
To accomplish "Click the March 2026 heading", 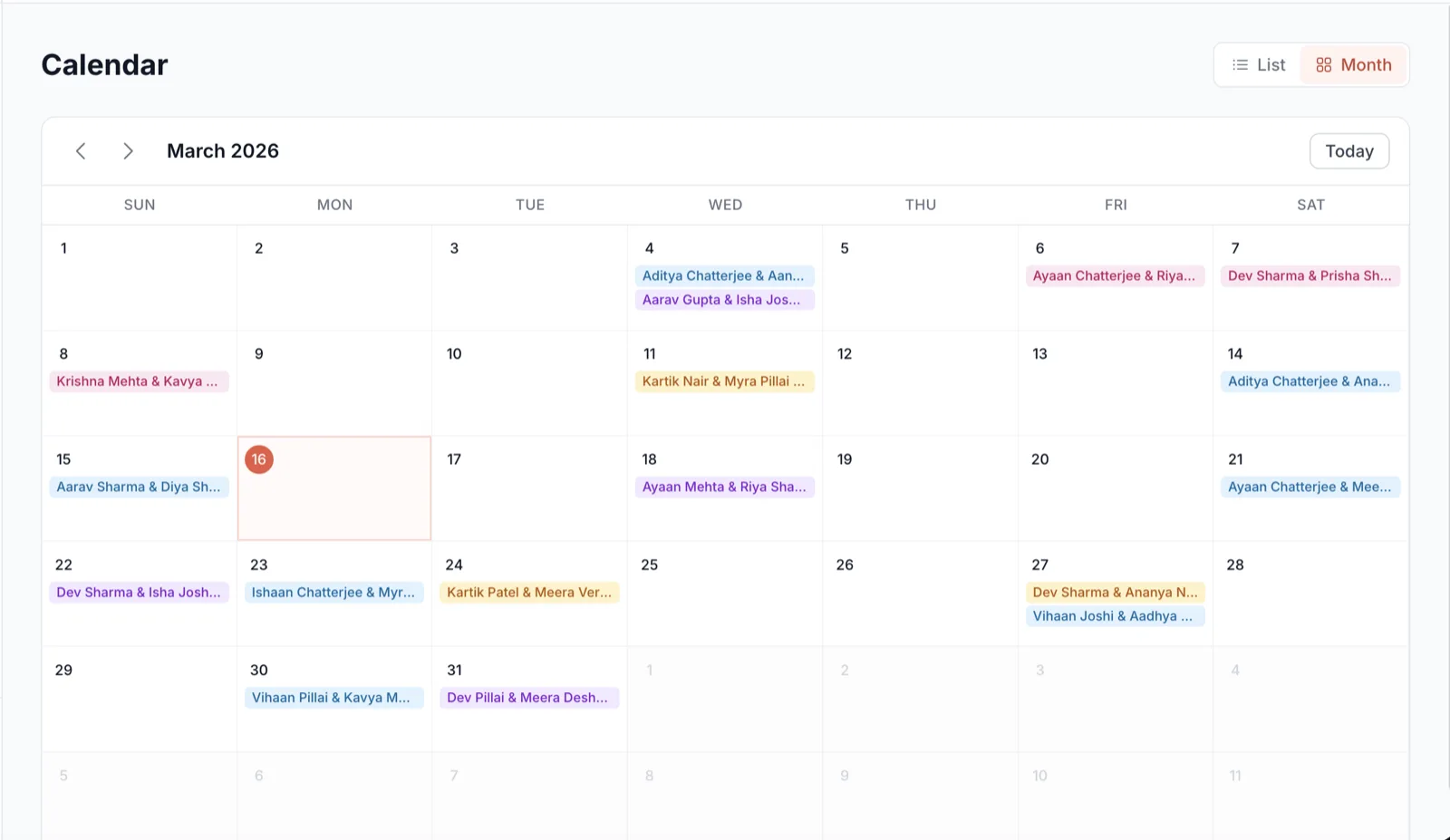I will coord(222,150).
